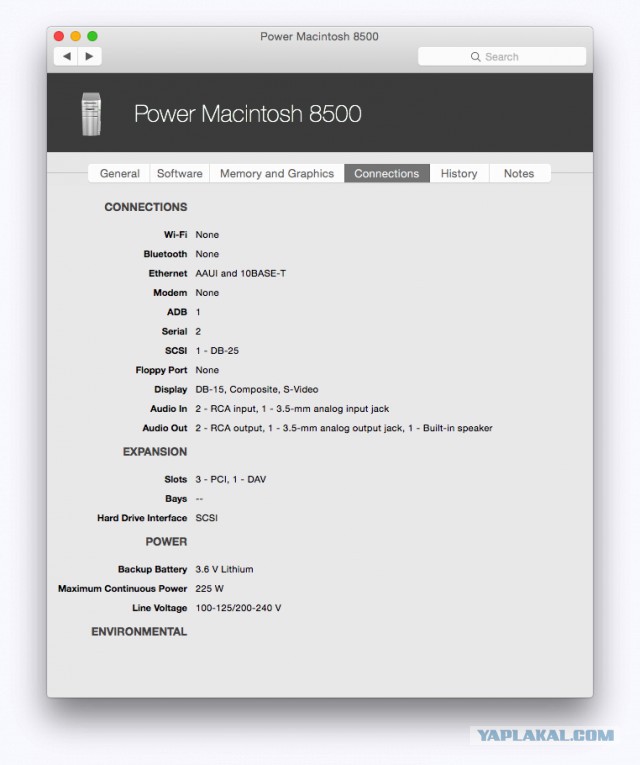Image resolution: width=640 pixels, height=765 pixels.
Task: Select the Bluetooth label
Action: 165,254
